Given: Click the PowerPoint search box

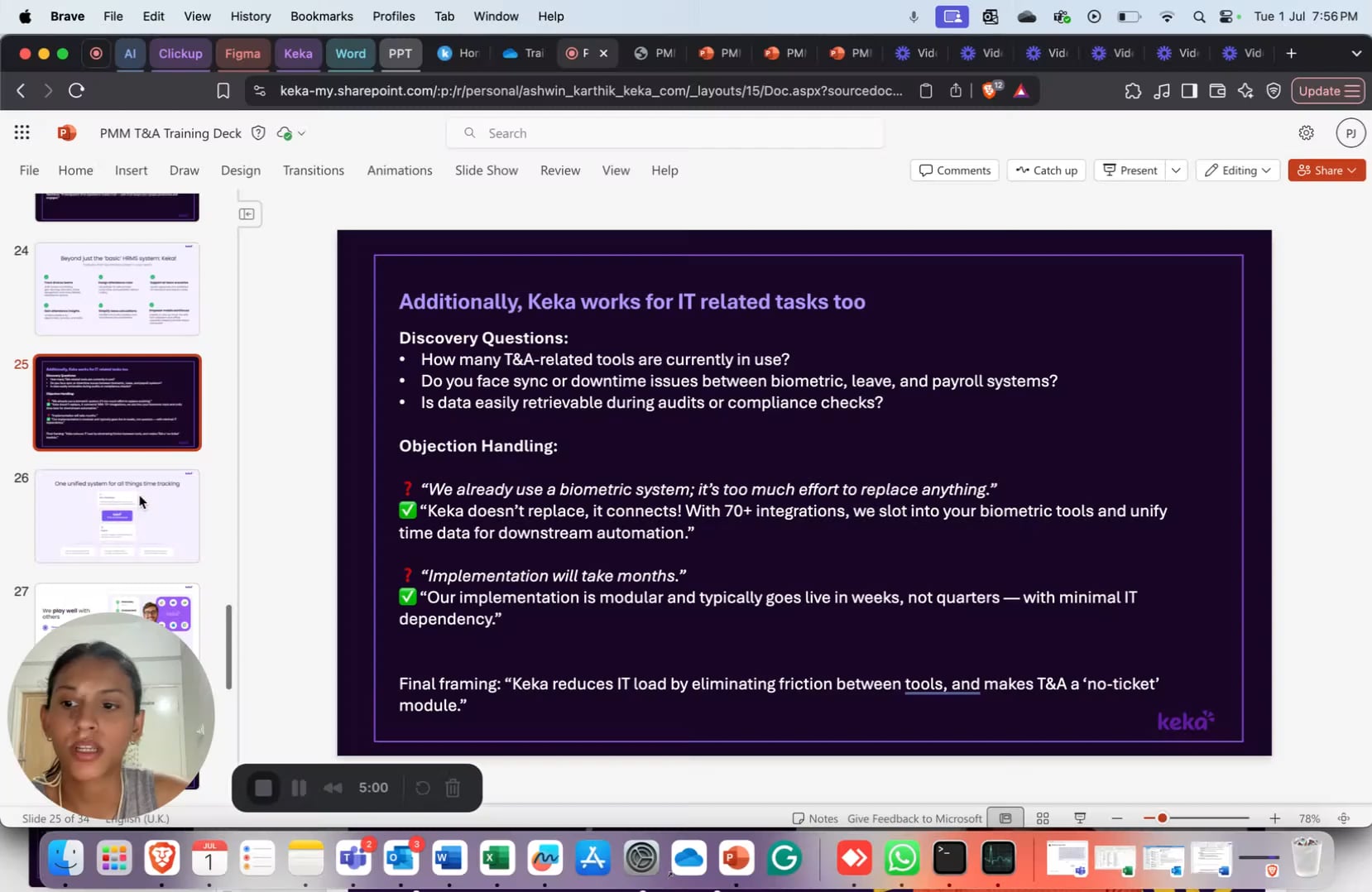Looking at the screenshot, I should tap(664, 132).
